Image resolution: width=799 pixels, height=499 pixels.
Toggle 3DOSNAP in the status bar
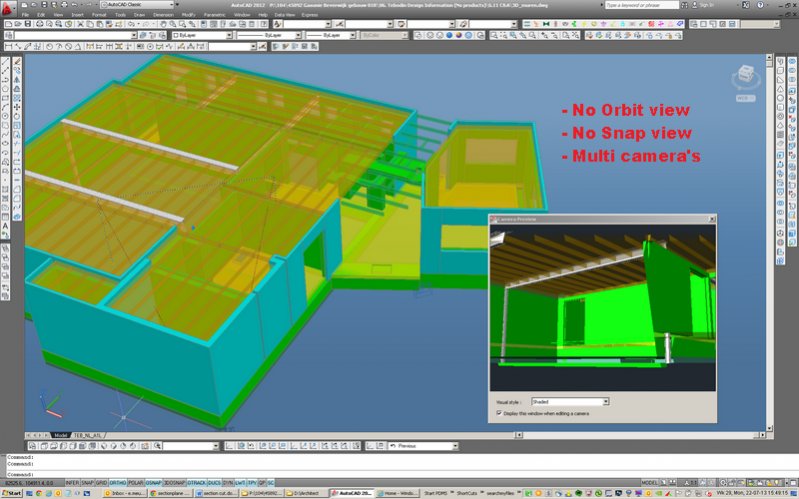174,482
